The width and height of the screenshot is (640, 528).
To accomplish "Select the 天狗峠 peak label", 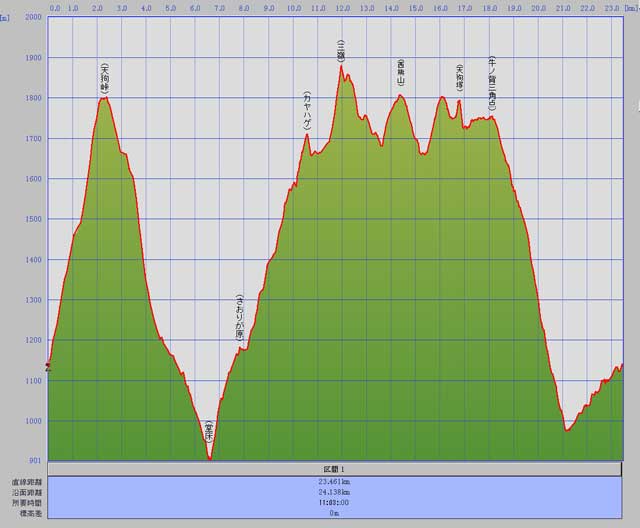I will tap(104, 79).
